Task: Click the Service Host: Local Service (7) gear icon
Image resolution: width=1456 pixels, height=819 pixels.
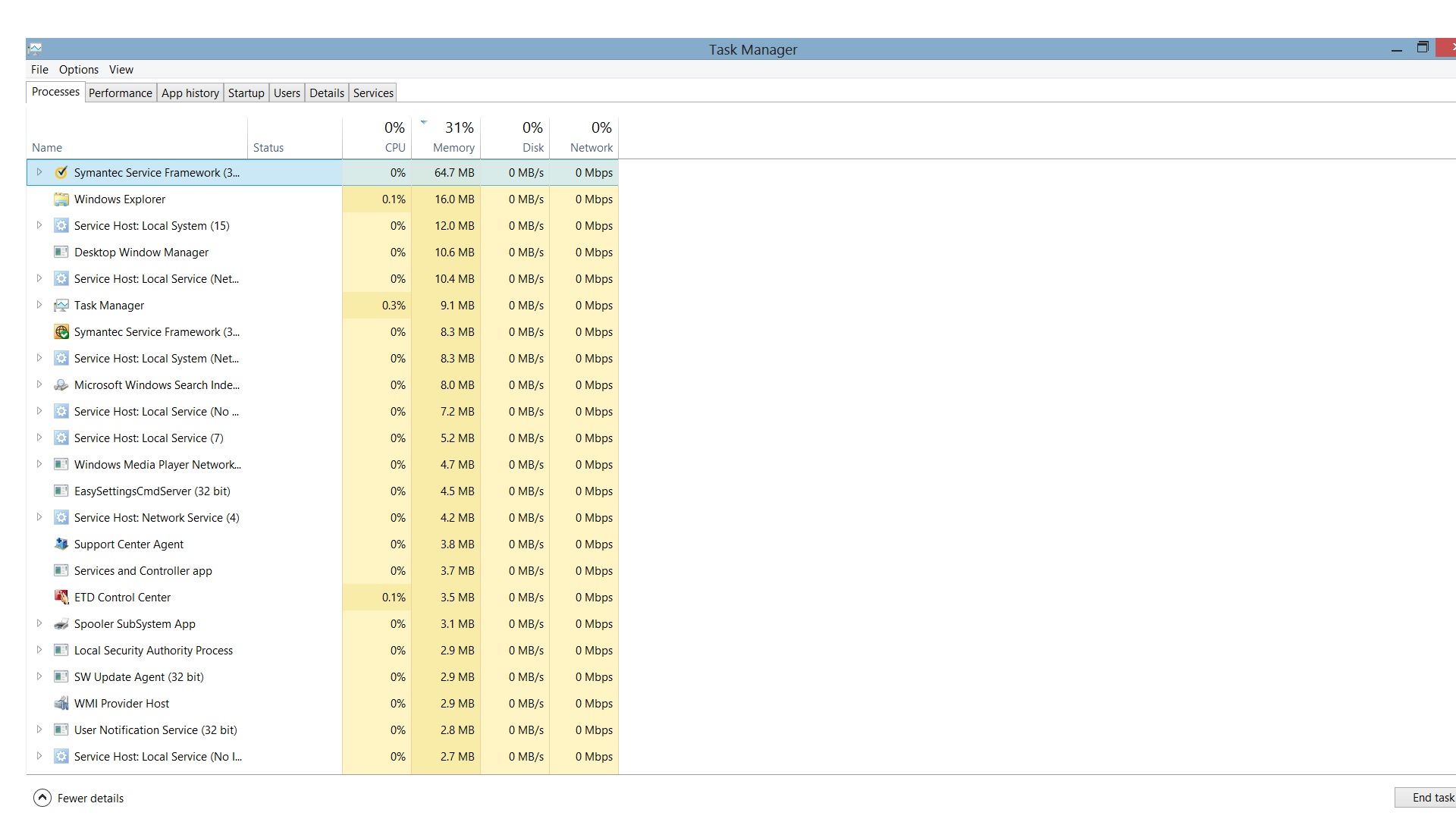Action: tap(61, 438)
